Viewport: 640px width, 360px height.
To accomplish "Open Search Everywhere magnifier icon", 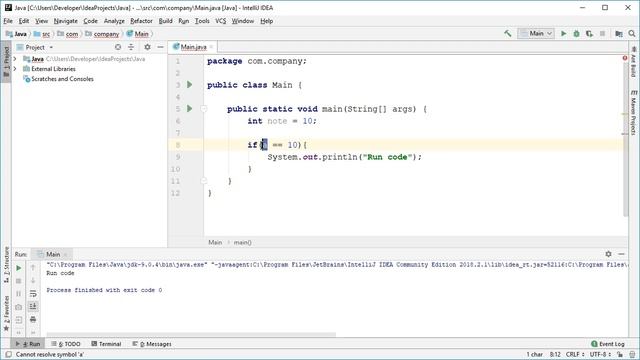I will pyautogui.click(x=632, y=33).
